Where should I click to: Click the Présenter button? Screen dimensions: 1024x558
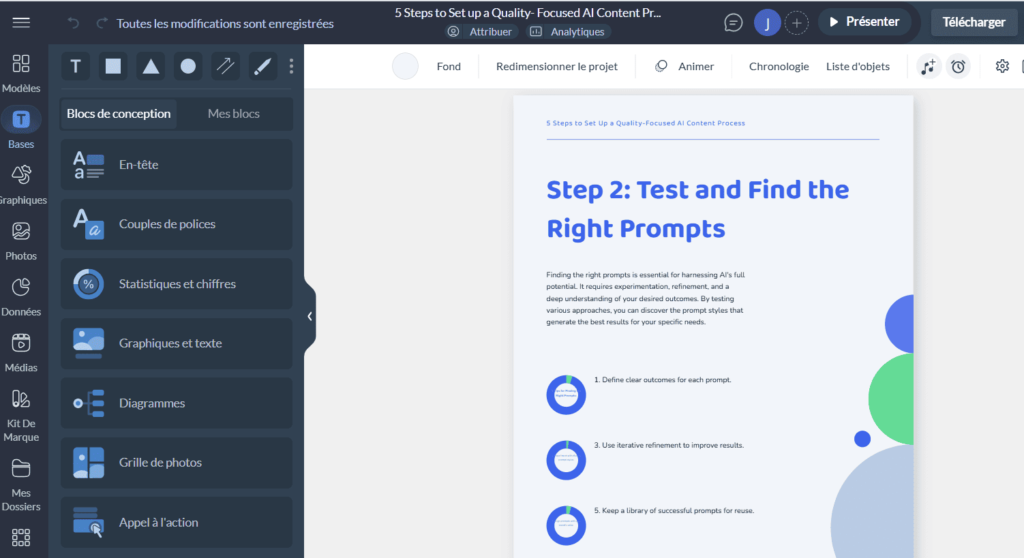pyautogui.click(x=864, y=22)
